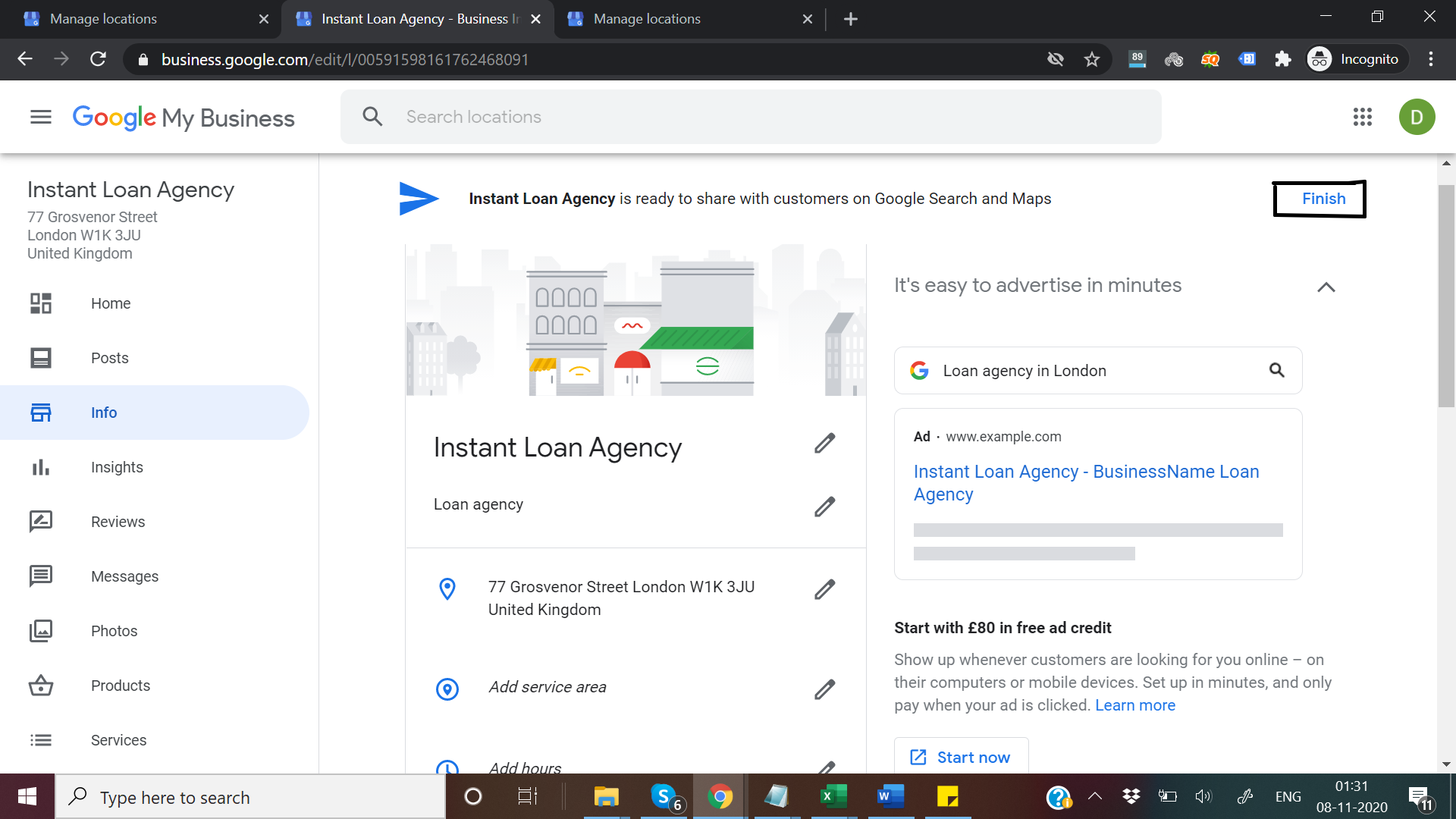Click the Services list icon

[41, 740]
